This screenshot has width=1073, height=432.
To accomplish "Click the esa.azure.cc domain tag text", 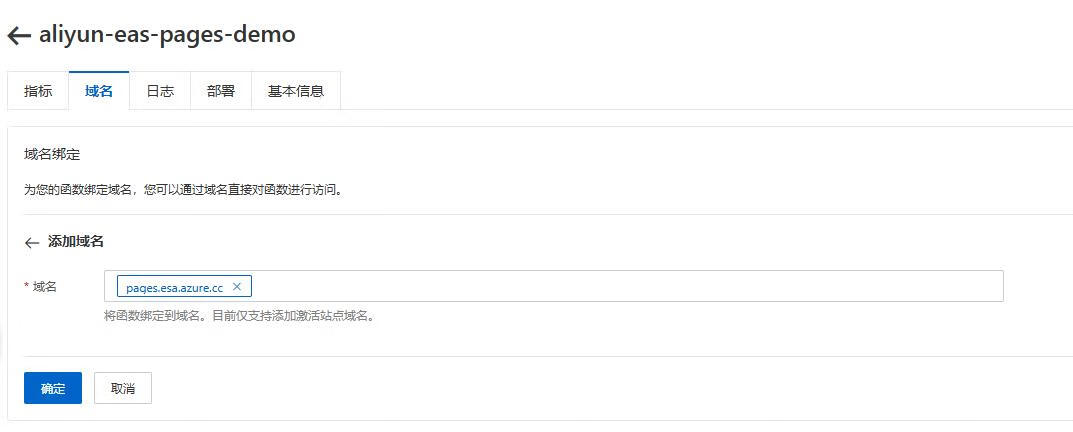I will click(x=174, y=288).
